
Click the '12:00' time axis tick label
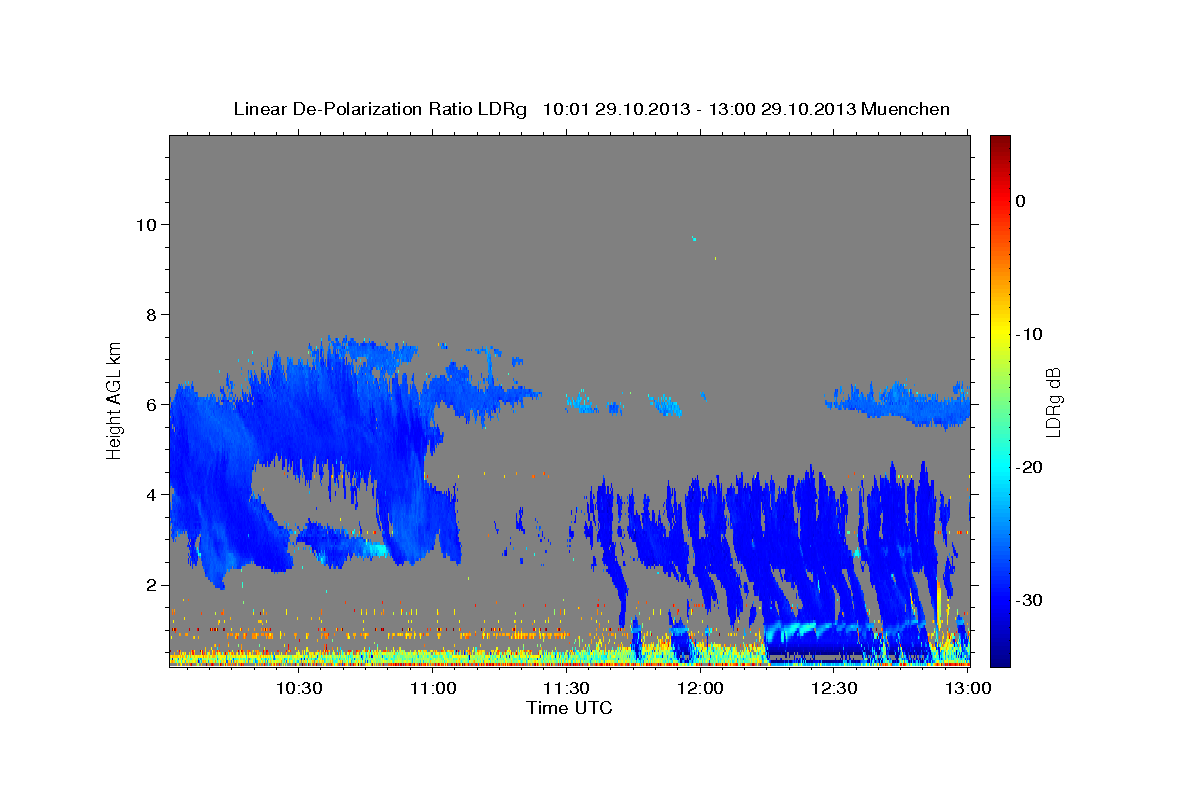700,688
